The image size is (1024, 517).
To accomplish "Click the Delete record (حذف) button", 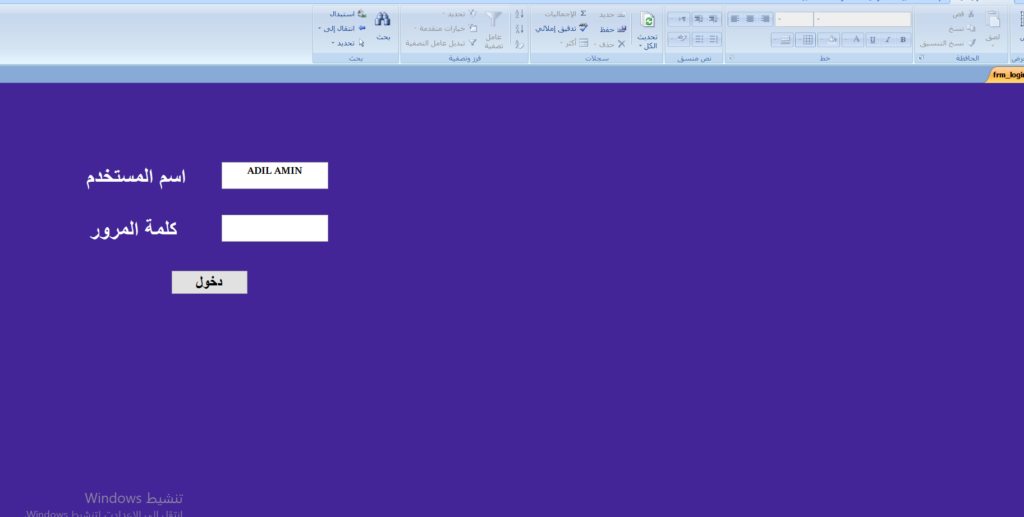I will 611,44.
